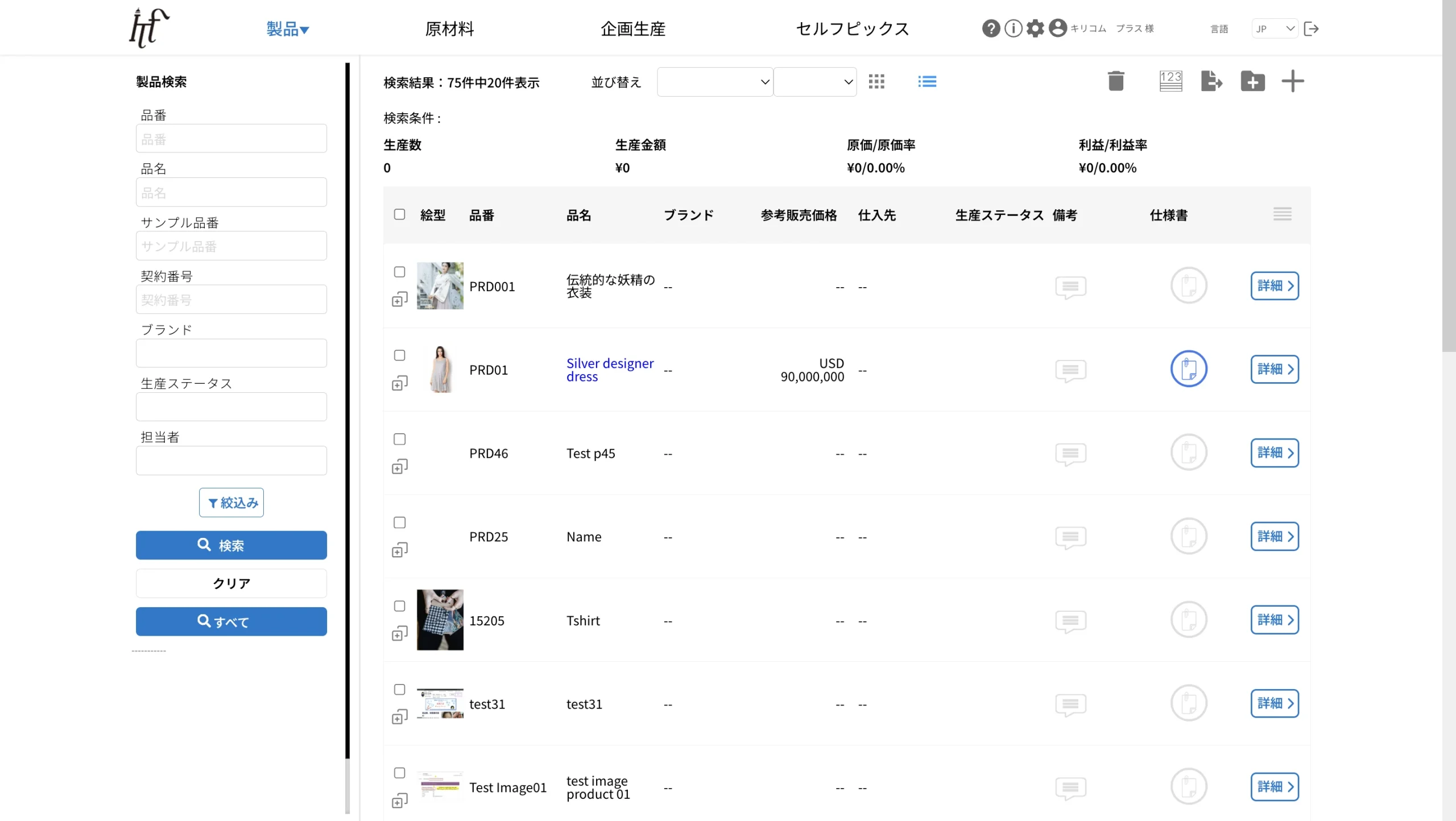The image size is (1456, 821).
Task: Check the test31 row checkbox
Action: 400,690
